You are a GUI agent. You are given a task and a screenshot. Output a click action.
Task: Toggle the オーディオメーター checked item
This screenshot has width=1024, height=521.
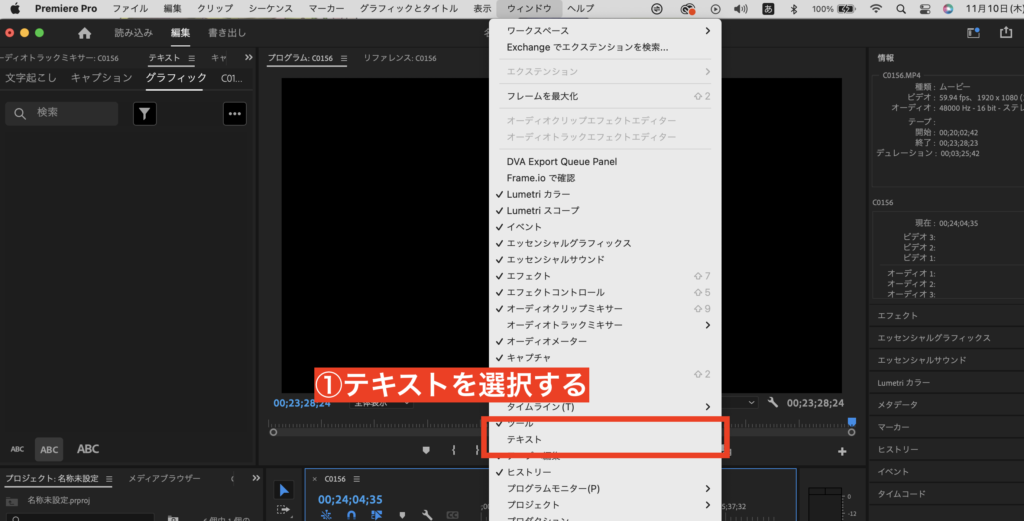click(x=549, y=341)
